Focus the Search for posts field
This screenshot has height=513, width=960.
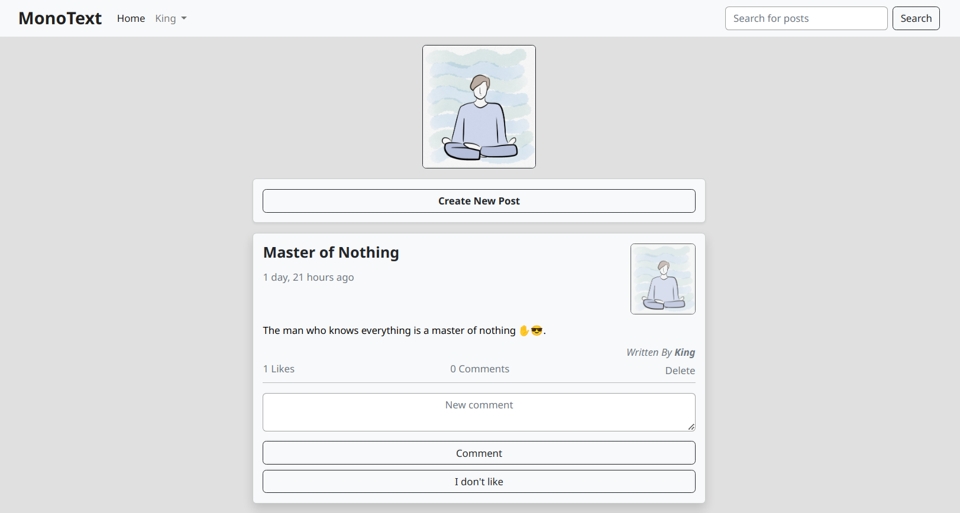coord(806,18)
